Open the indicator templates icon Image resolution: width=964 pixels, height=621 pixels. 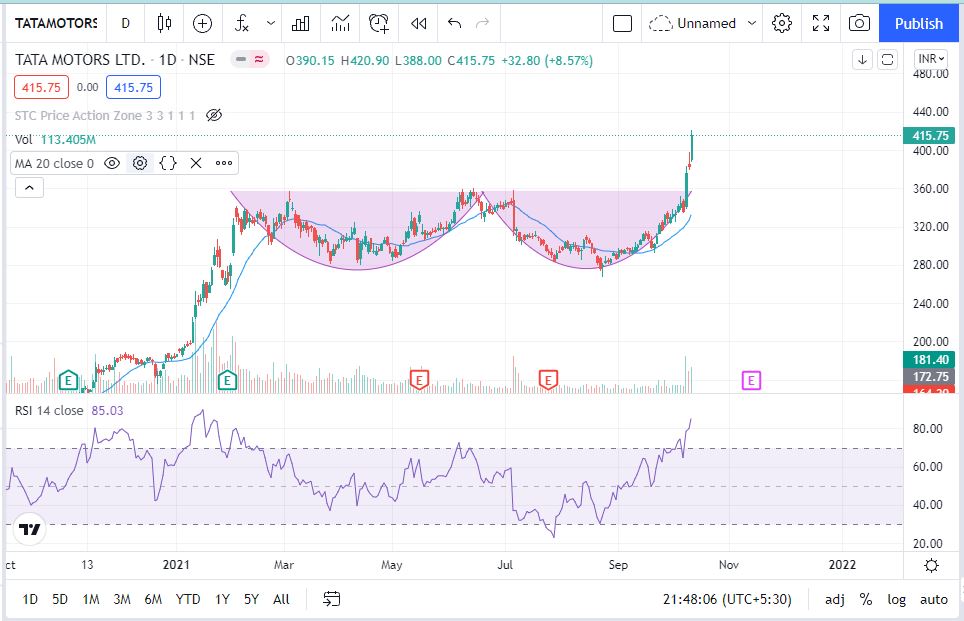pyautogui.click(x=340, y=23)
